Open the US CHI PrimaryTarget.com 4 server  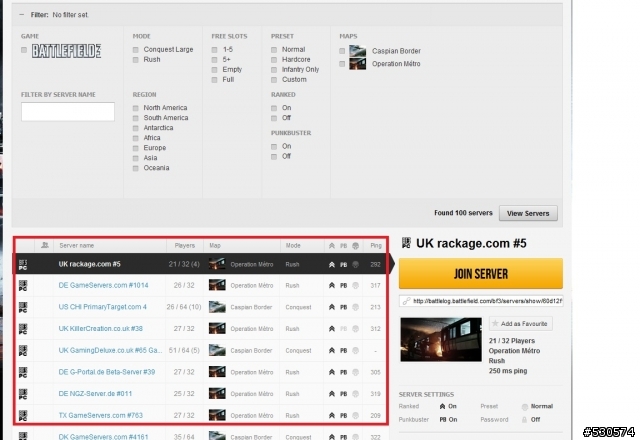click(x=102, y=307)
